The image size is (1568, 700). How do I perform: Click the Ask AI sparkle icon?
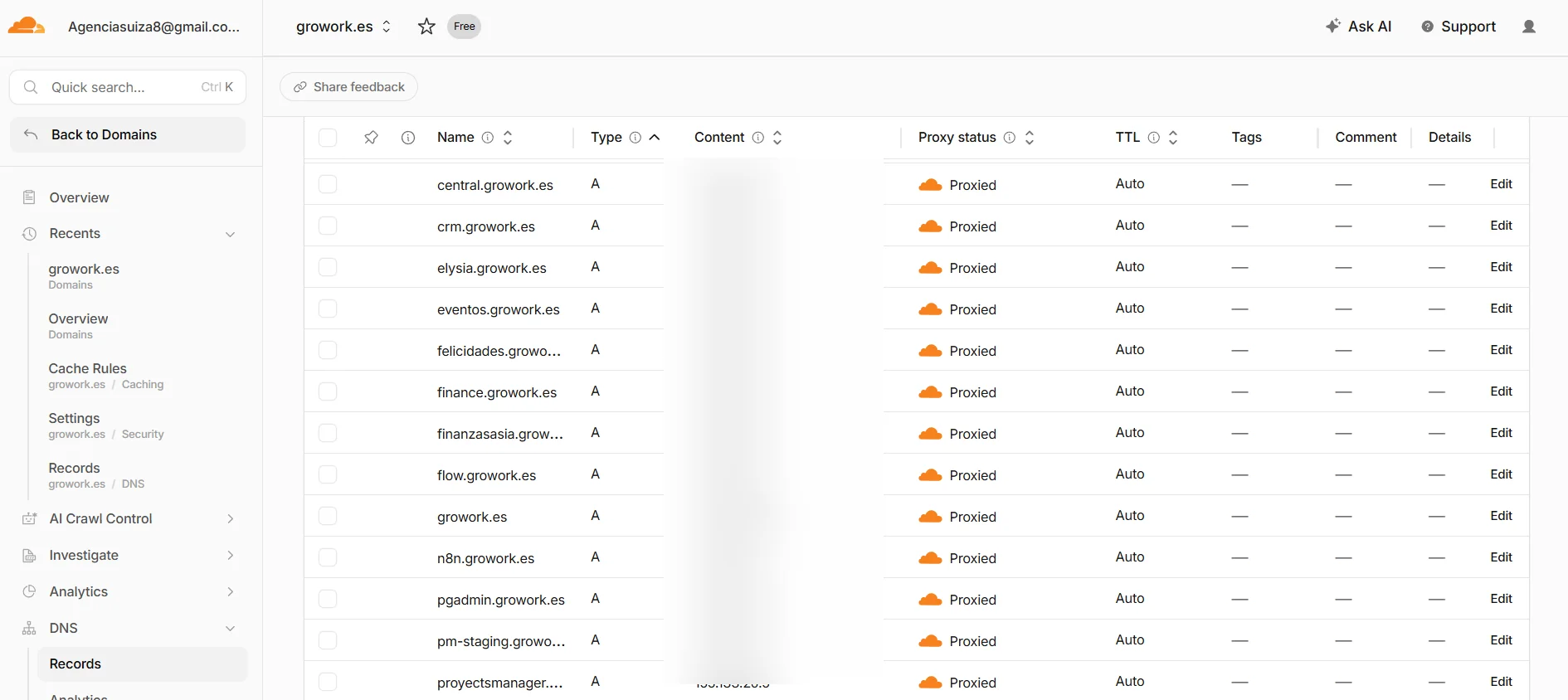coord(1333,26)
